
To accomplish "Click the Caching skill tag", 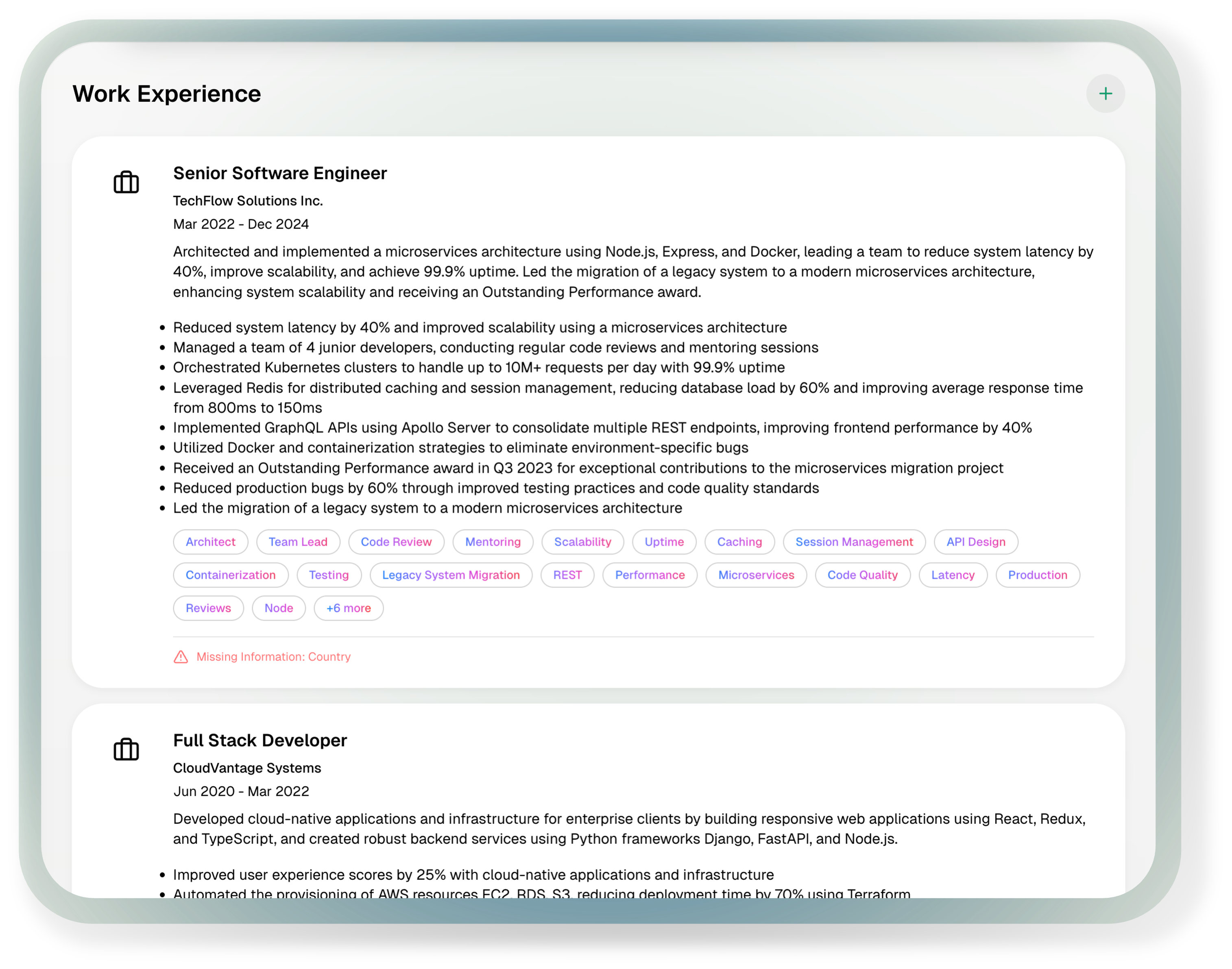I will 739,541.
